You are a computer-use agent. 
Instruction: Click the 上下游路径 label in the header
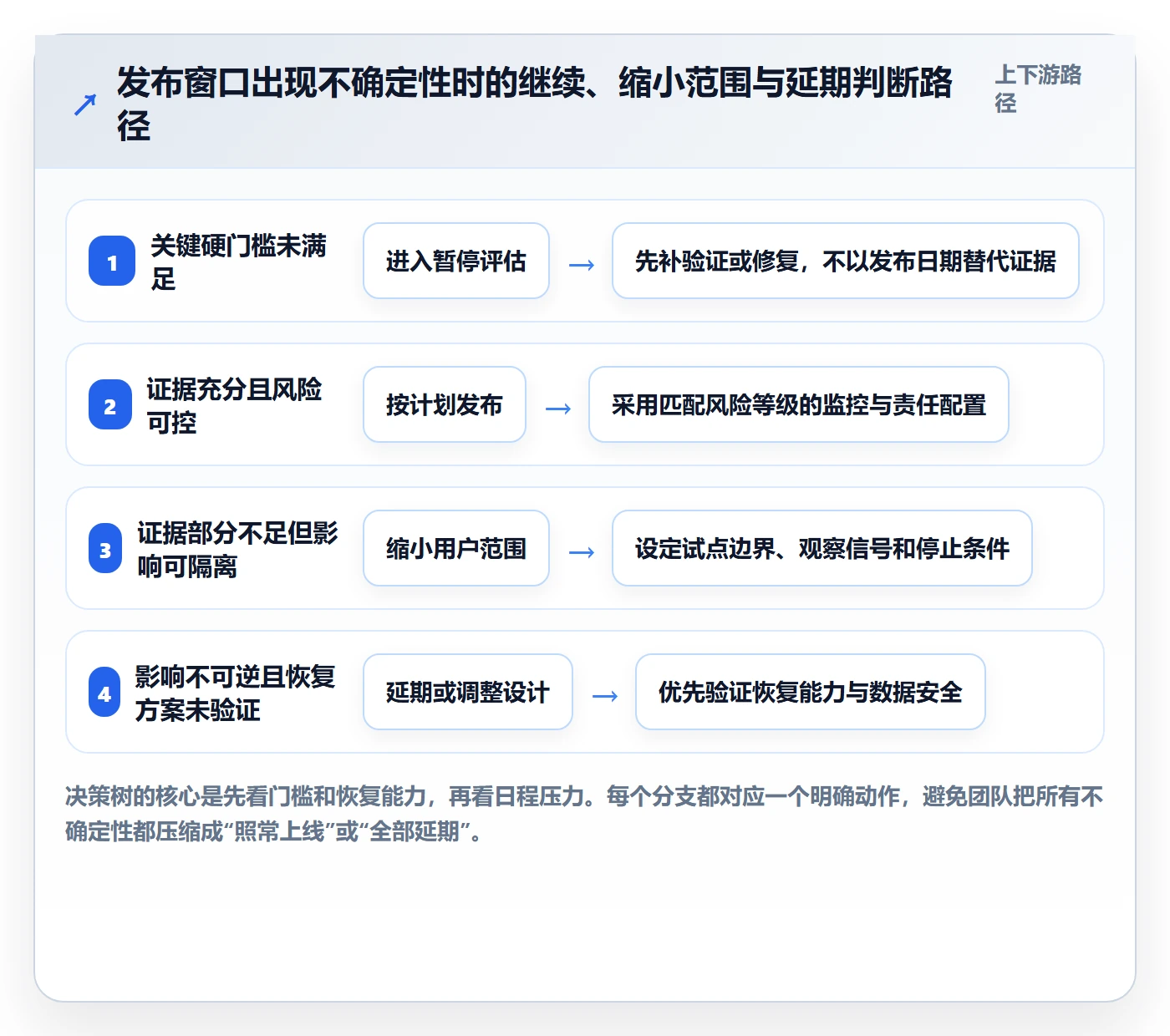point(1038,89)
